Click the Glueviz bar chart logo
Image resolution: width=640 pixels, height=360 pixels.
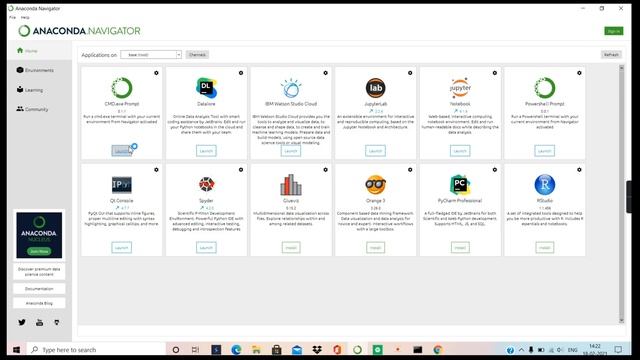pyautogui.click(x=291, y=184)
